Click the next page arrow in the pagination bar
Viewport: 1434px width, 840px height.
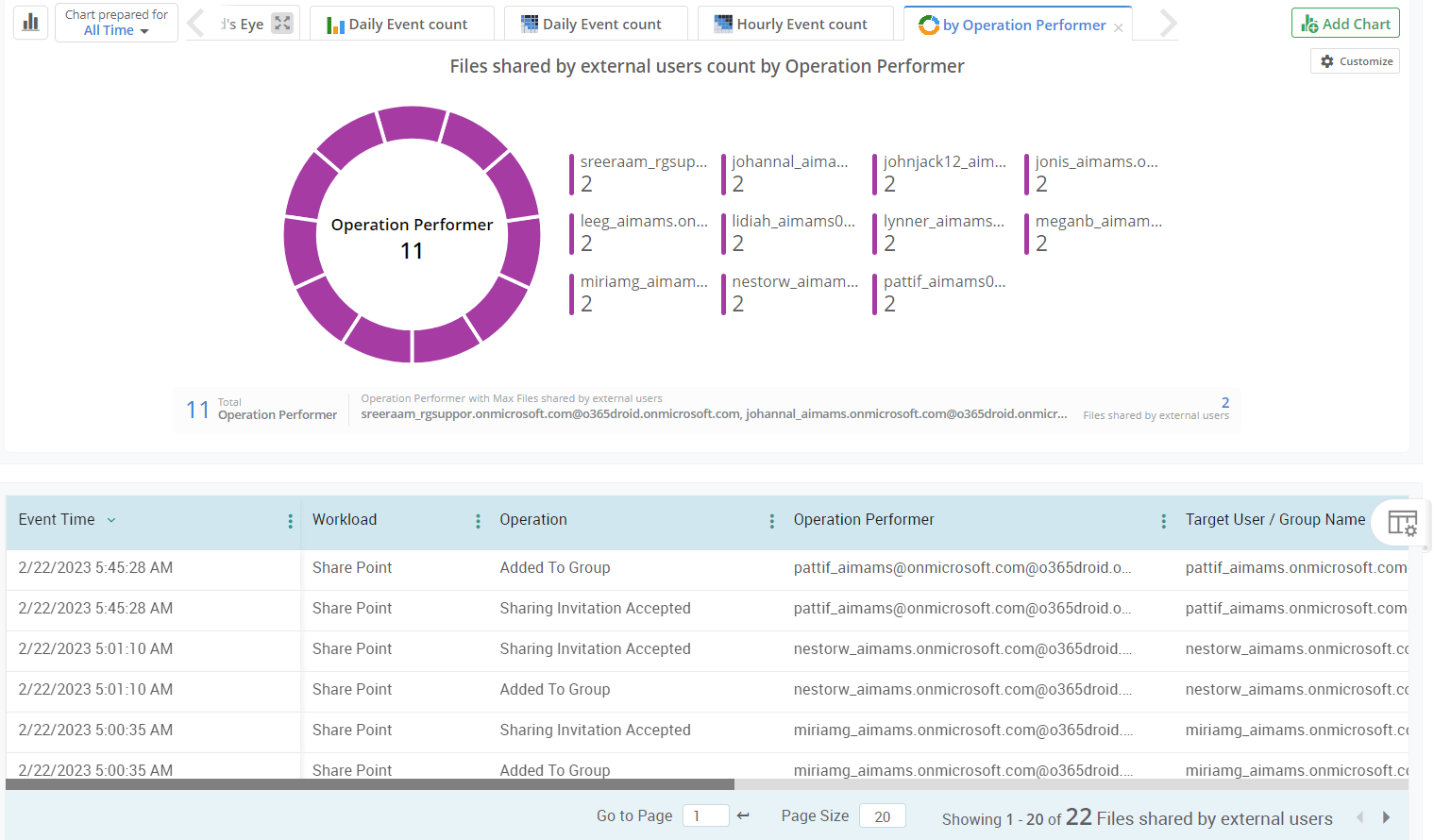[x=1385, y=816]
